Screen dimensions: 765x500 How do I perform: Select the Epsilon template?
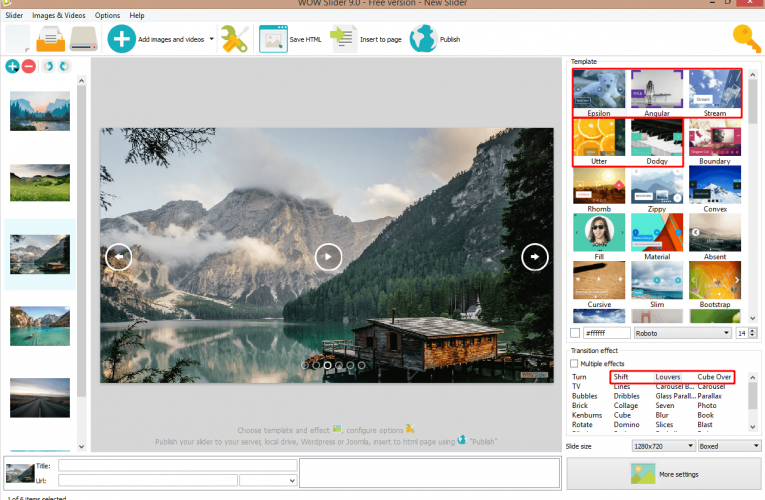click(599, 93)
